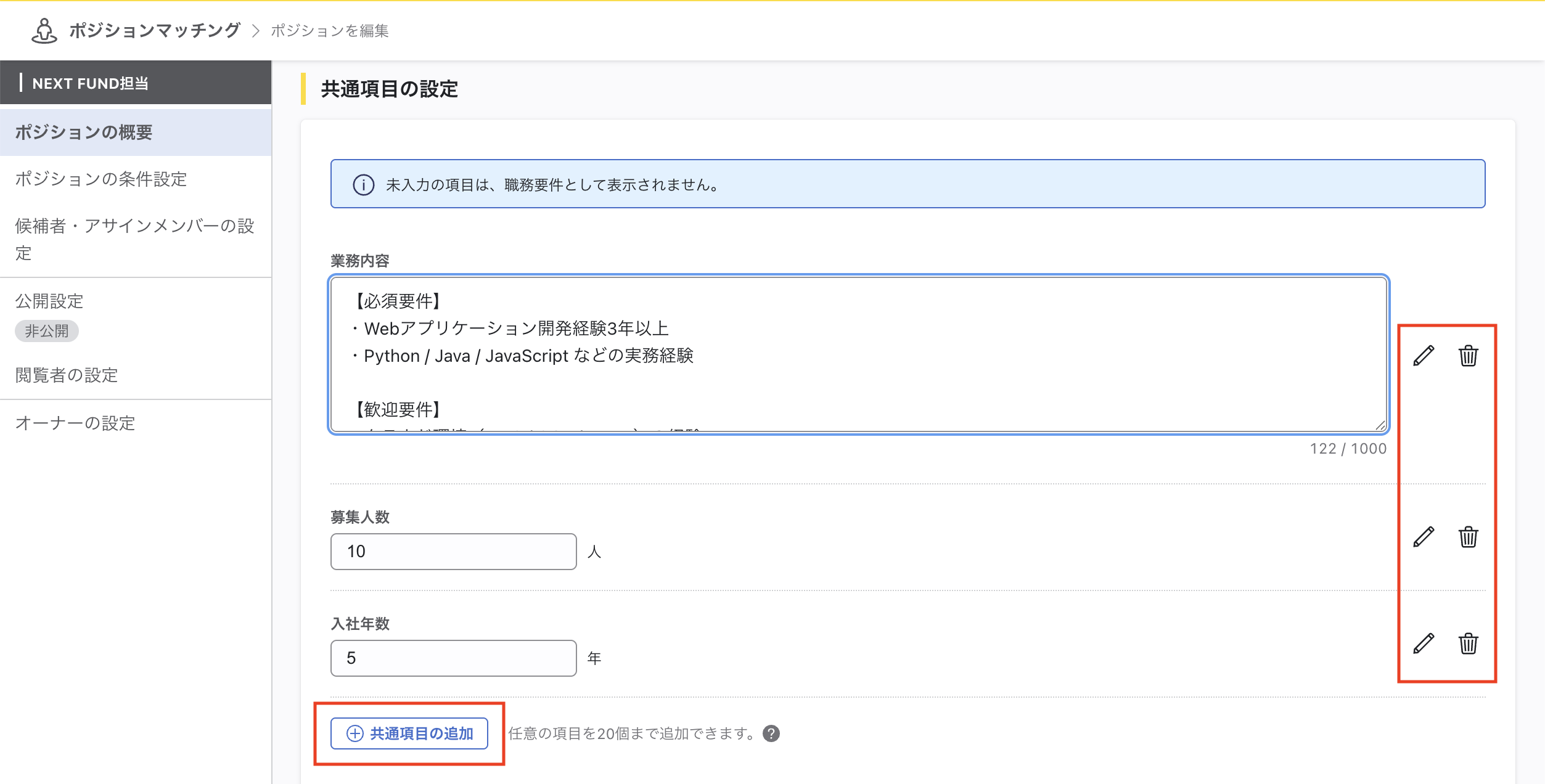1545x784 pixels.
Task: Navigate back via ポジションマッチング breadcrumb link
Action: pyautogui.click(x=154, y=30)
